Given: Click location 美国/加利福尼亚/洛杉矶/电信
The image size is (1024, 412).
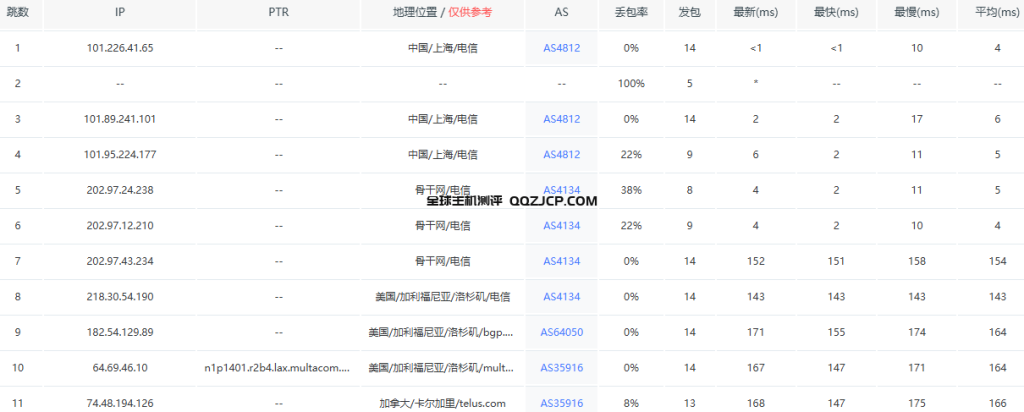Looking at the screenshot, I should [x=442, y=296].
